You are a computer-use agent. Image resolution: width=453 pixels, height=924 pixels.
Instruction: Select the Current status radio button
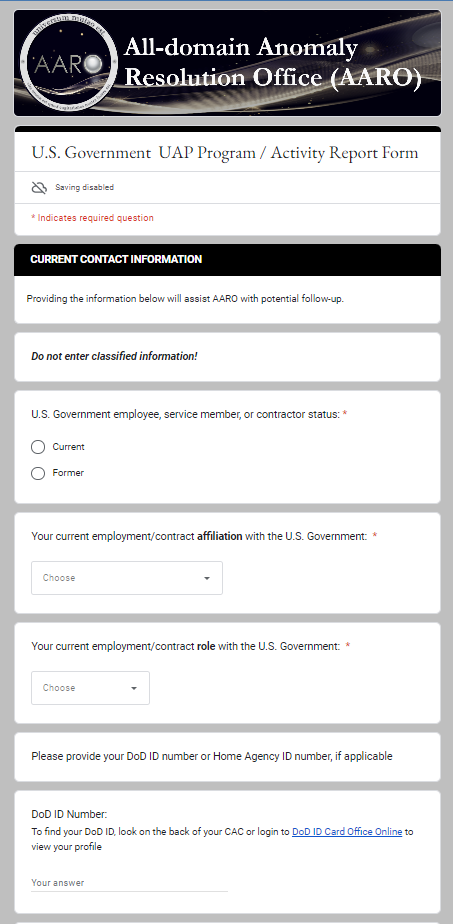click(x=38, y=447)
